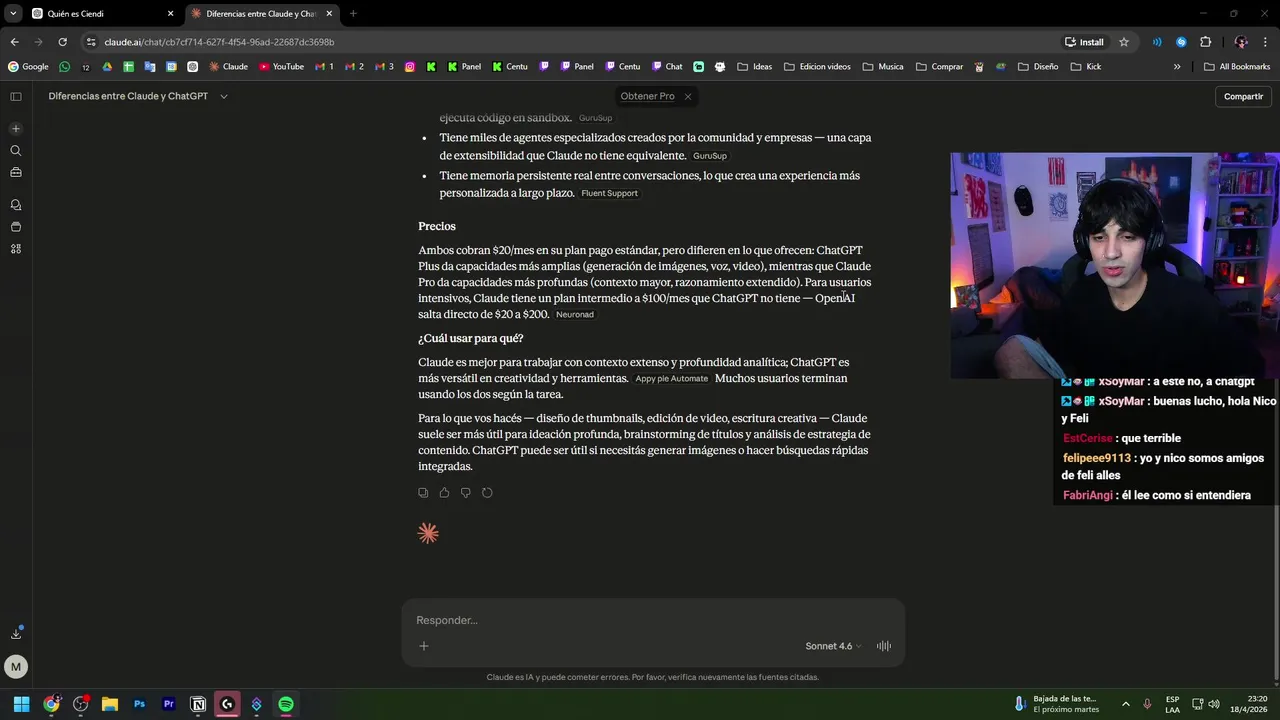Expand the system tray hidden icons chevron
The height and width of the screenshot is (720, 1280).
point(1125,704)
